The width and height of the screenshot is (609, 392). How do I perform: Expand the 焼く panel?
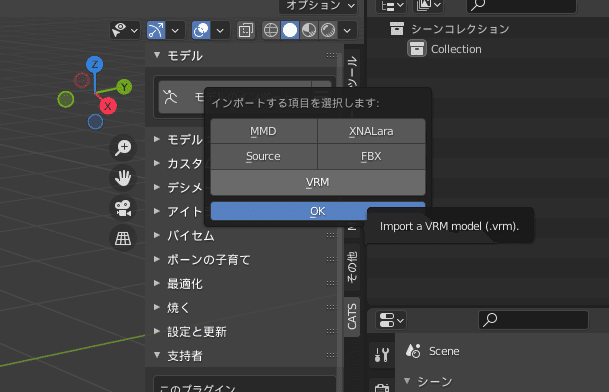[157, 308]
